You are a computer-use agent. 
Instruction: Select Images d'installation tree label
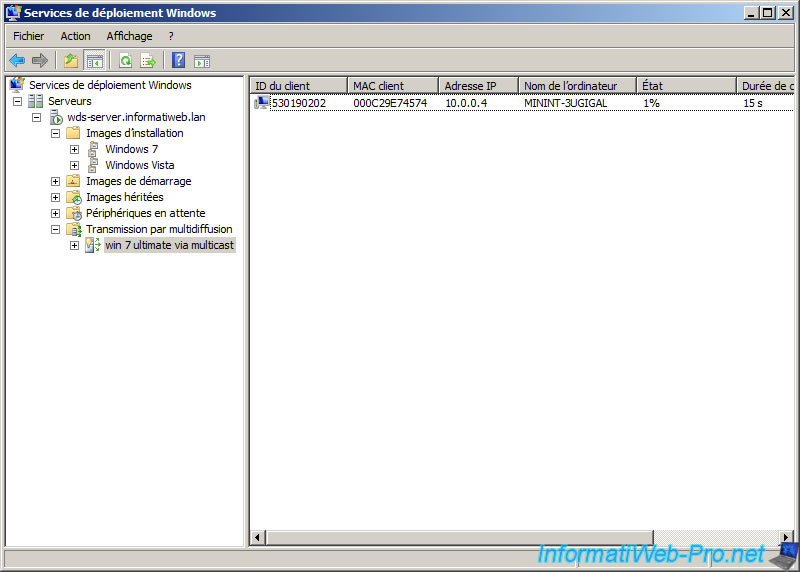135,133
